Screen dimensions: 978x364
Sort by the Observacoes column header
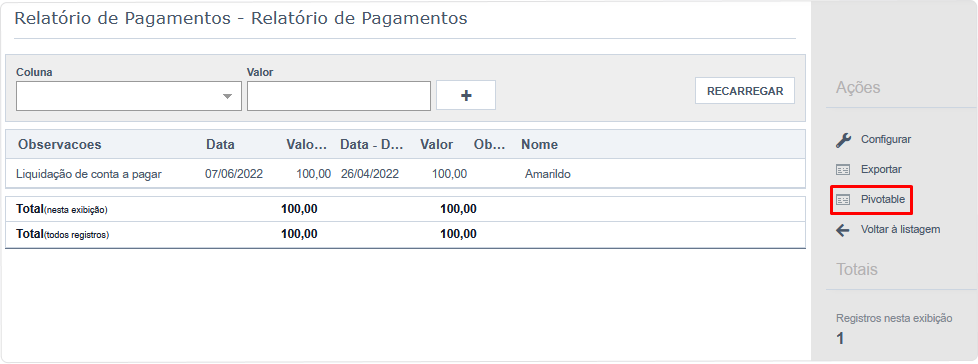(60, 145)
